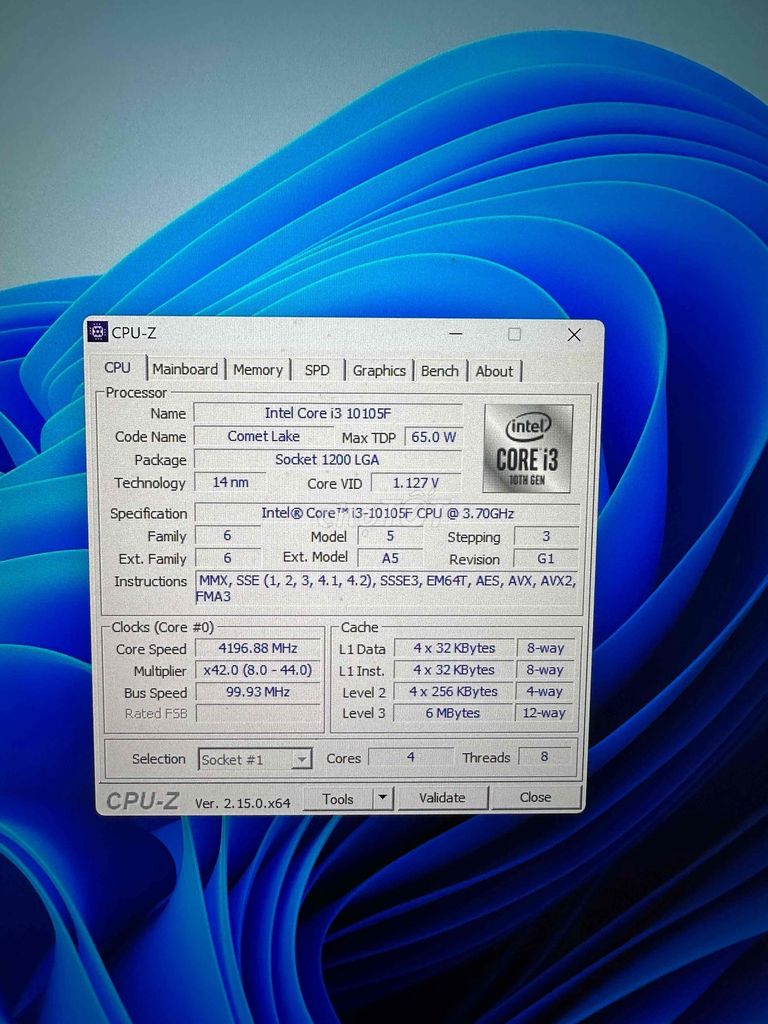Minimize the CPU-Z window
Image resolution: width=768 pixels, height=1024 pixels.
click(456, 334)
